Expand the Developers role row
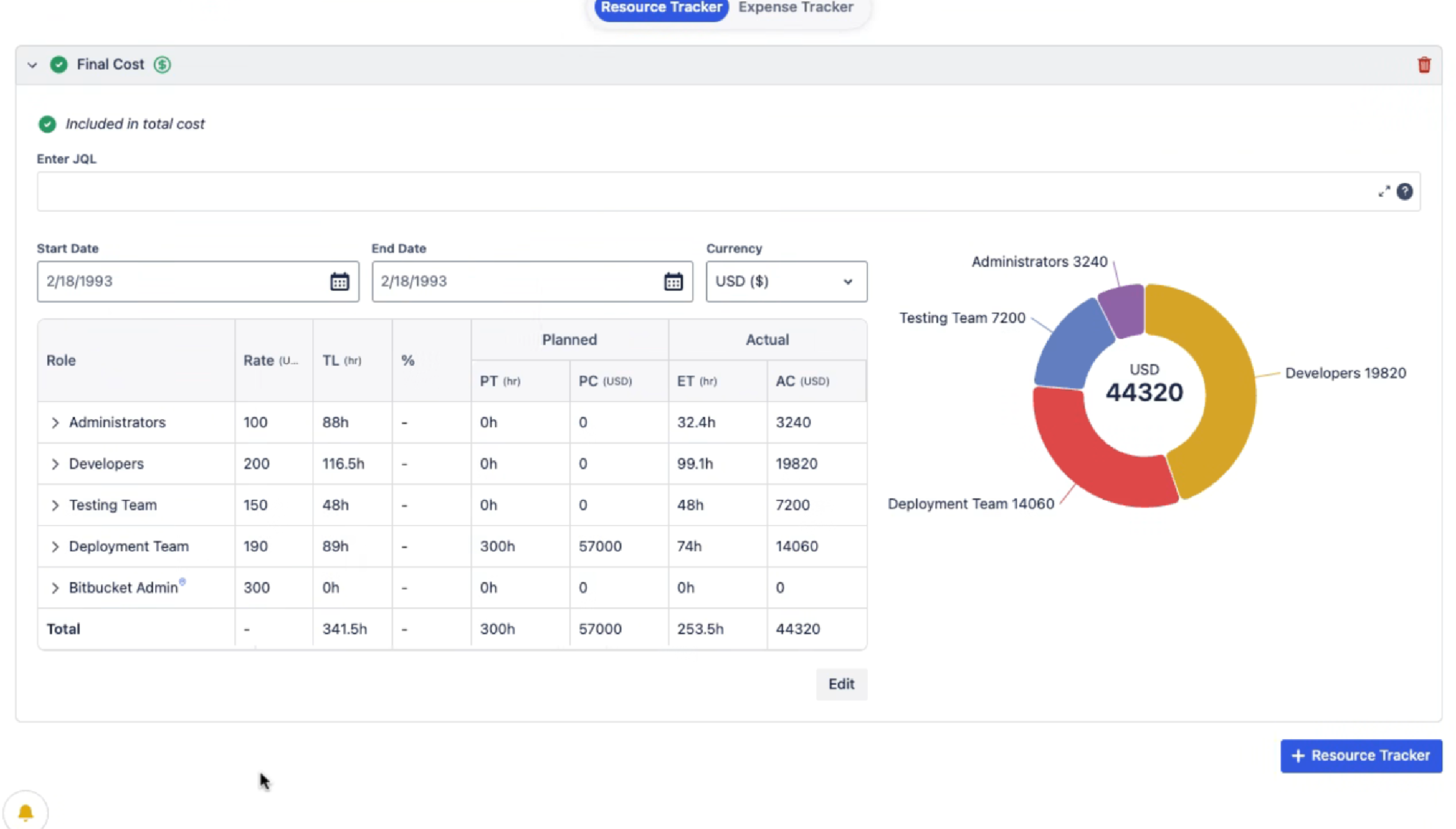 [55, 464]
